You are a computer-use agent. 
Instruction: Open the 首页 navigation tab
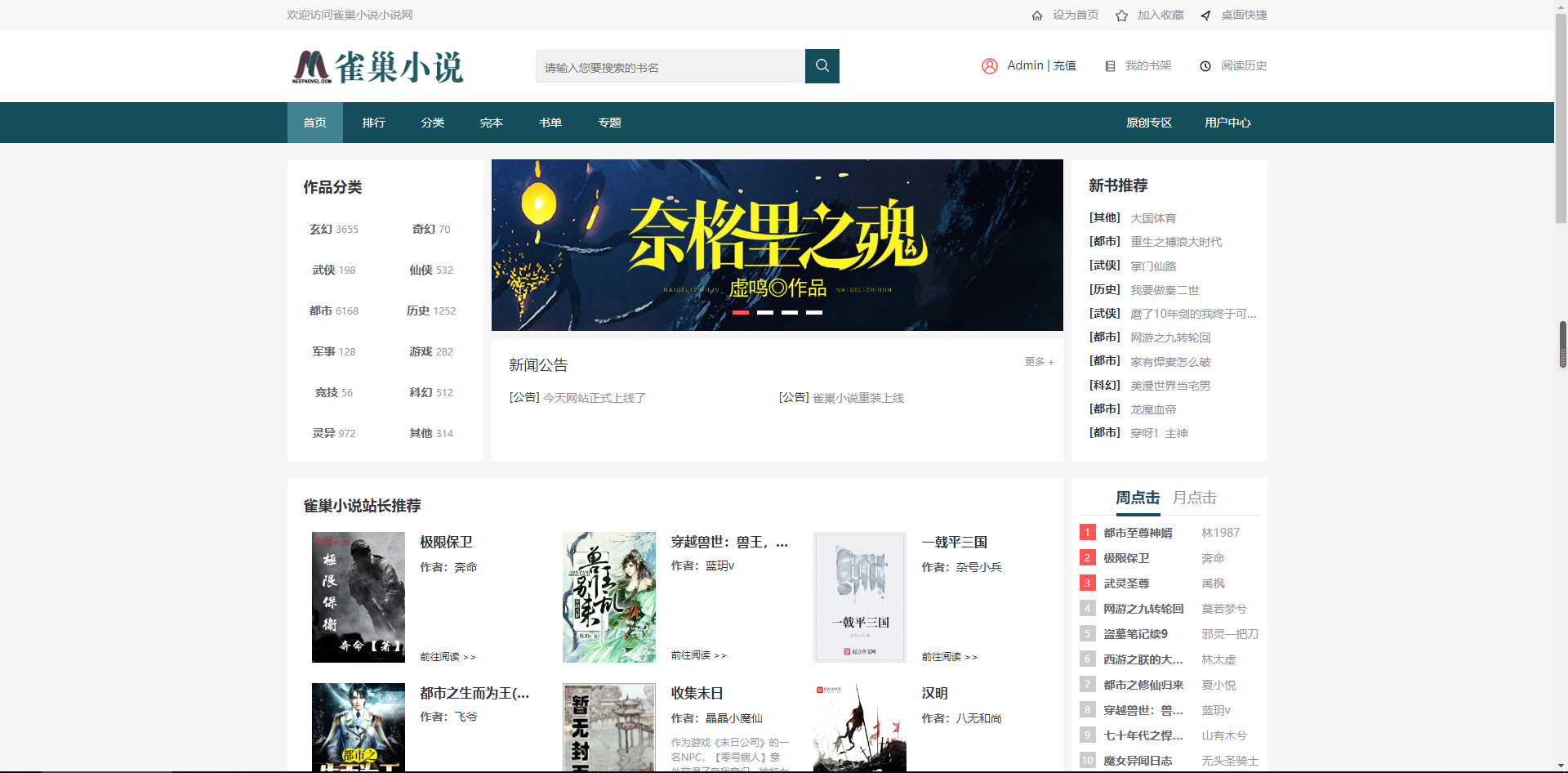coord(315,123)
